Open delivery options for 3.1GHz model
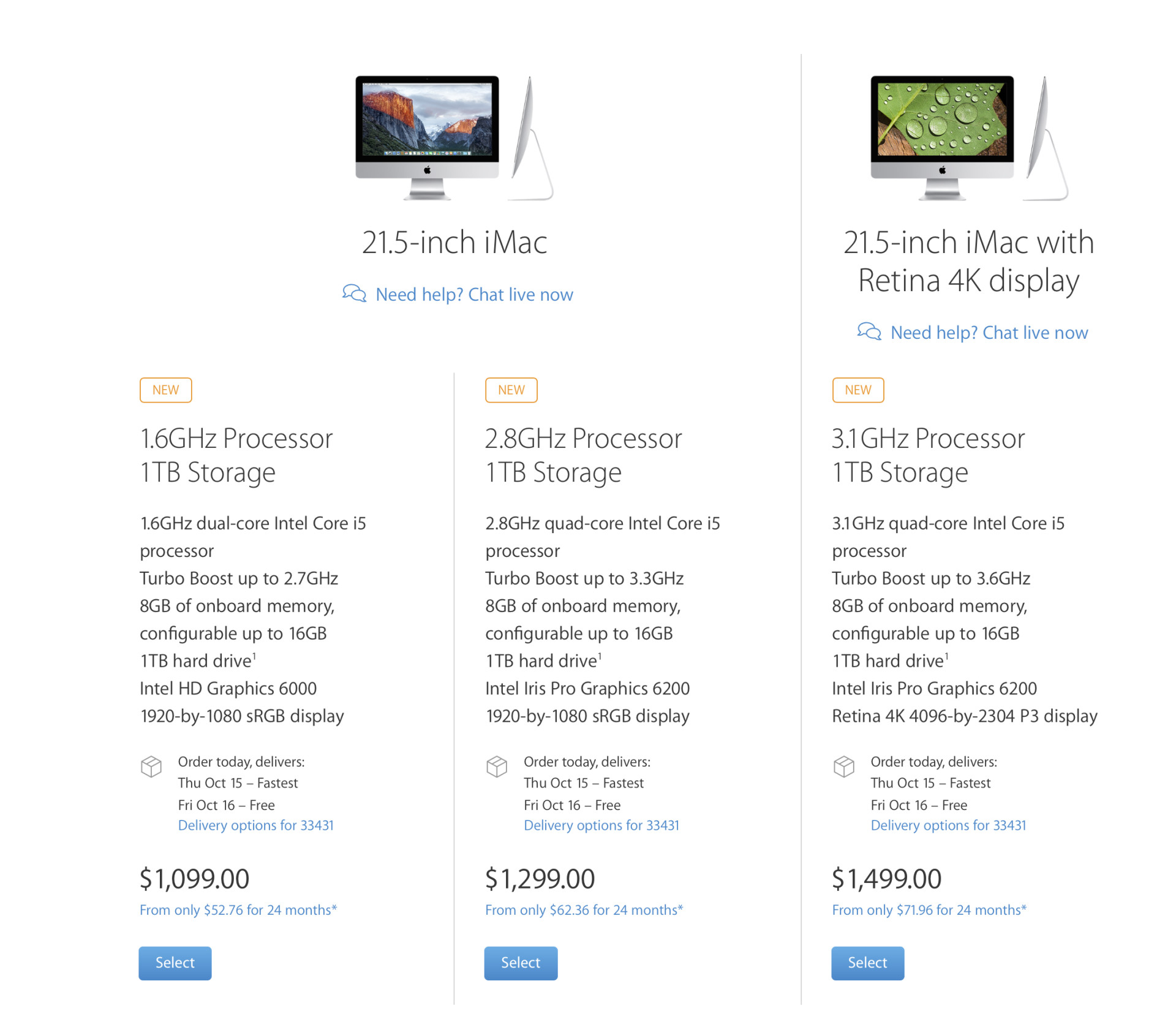The width and height of the screenshot is (1176, 1027). (x=948, y=825)
